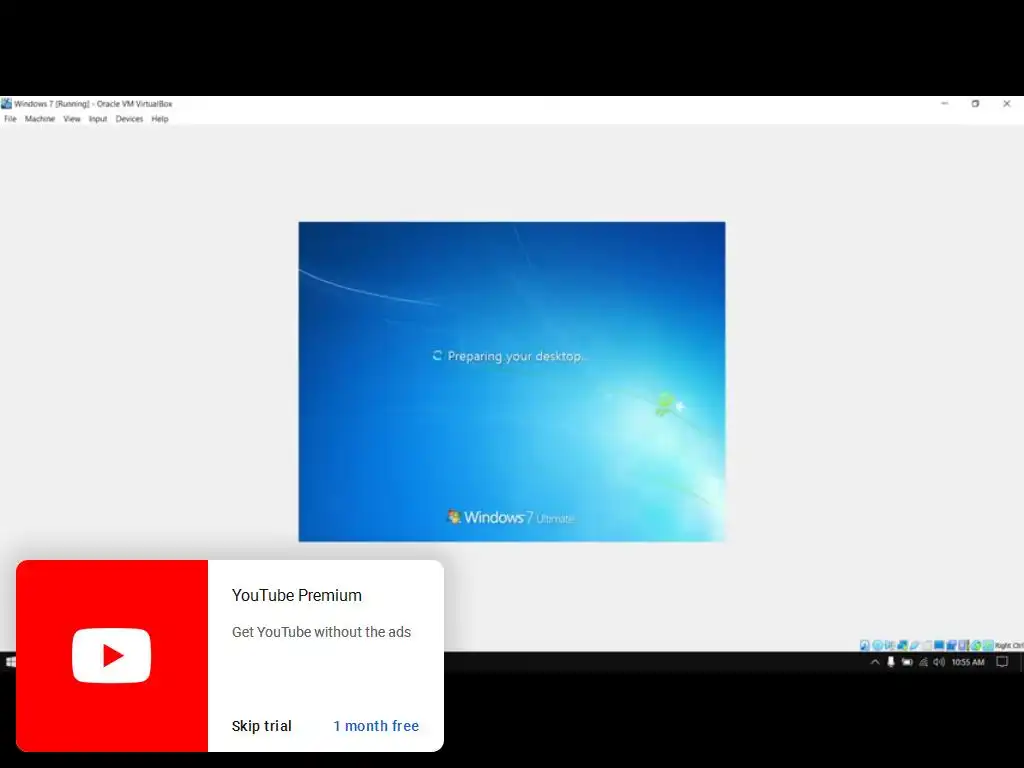Click the hard disk activity status icon
Viewport: 1024px width, 768px height.
(x=865, y=645)
